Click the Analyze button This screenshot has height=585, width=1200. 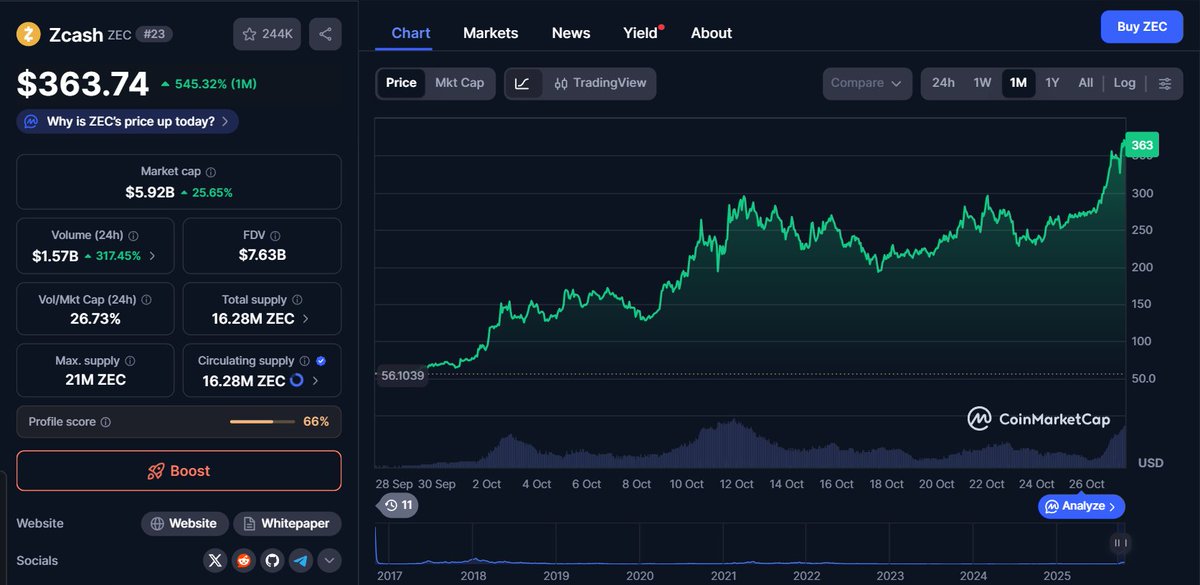1082,506
